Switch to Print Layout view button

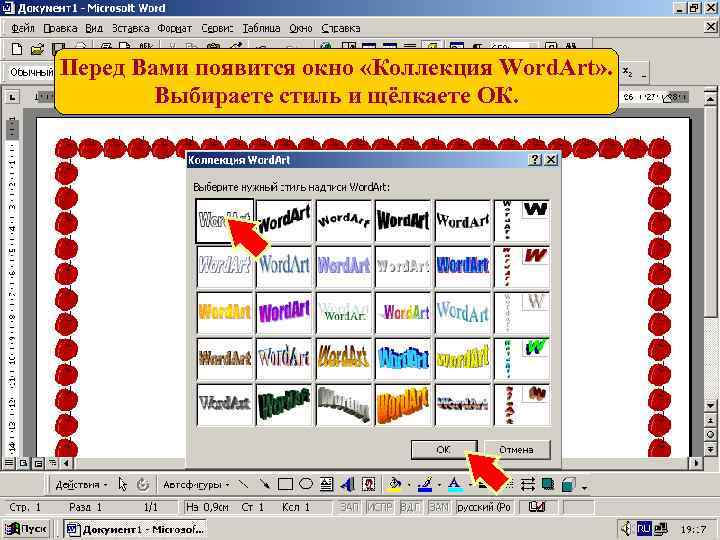point(38,463)
